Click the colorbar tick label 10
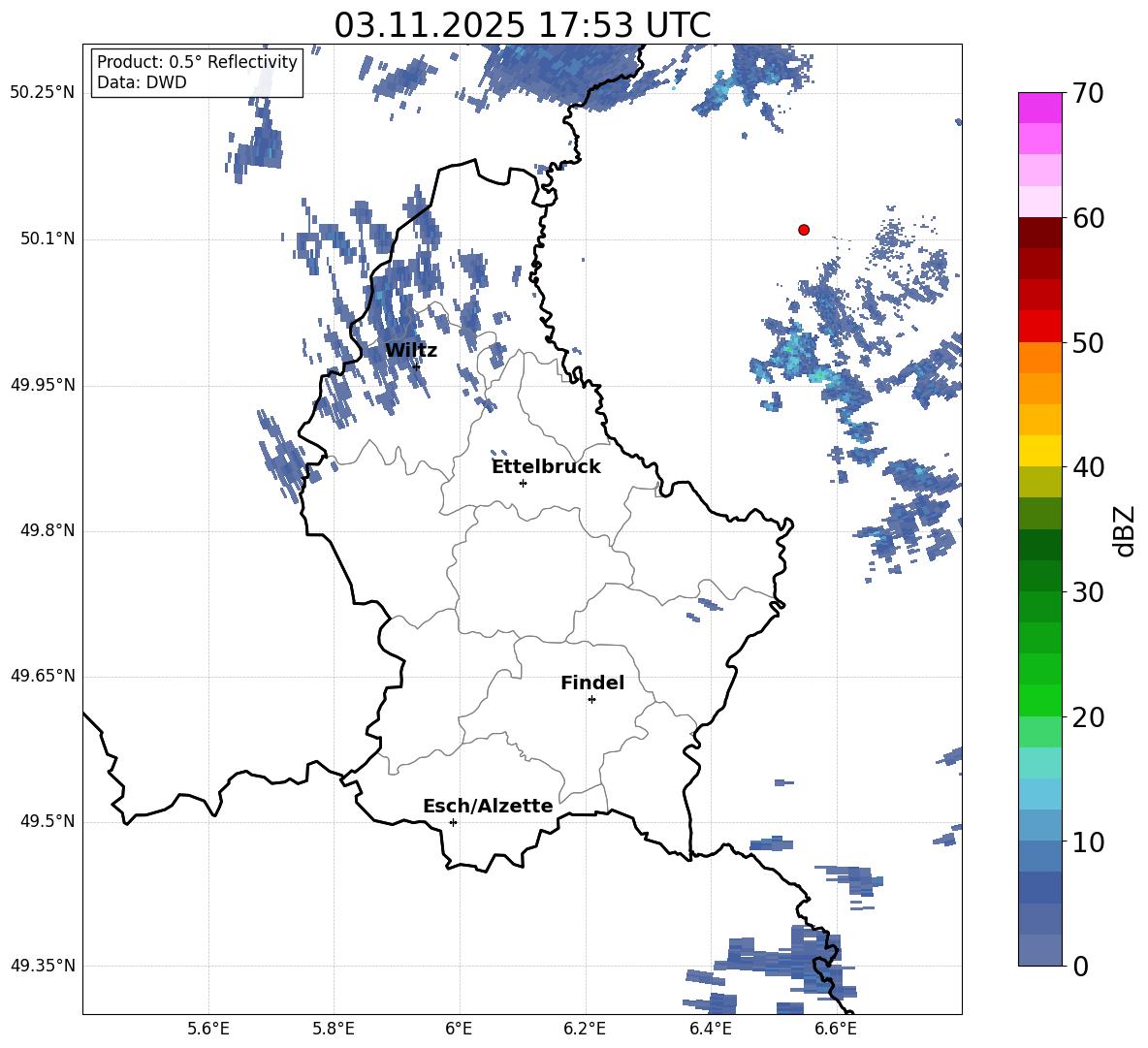 pyautogui.click(x=1088, y=842)
